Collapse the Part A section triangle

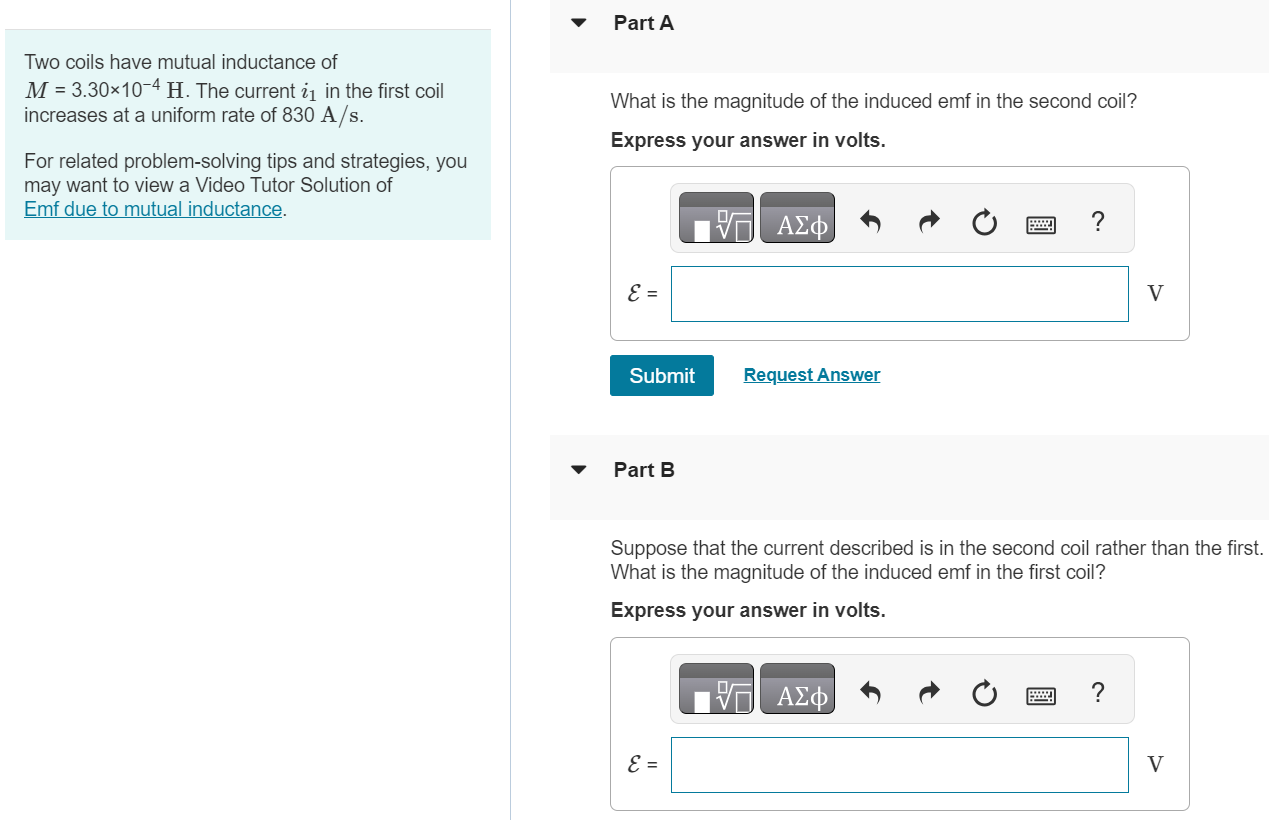pos(578,23)
